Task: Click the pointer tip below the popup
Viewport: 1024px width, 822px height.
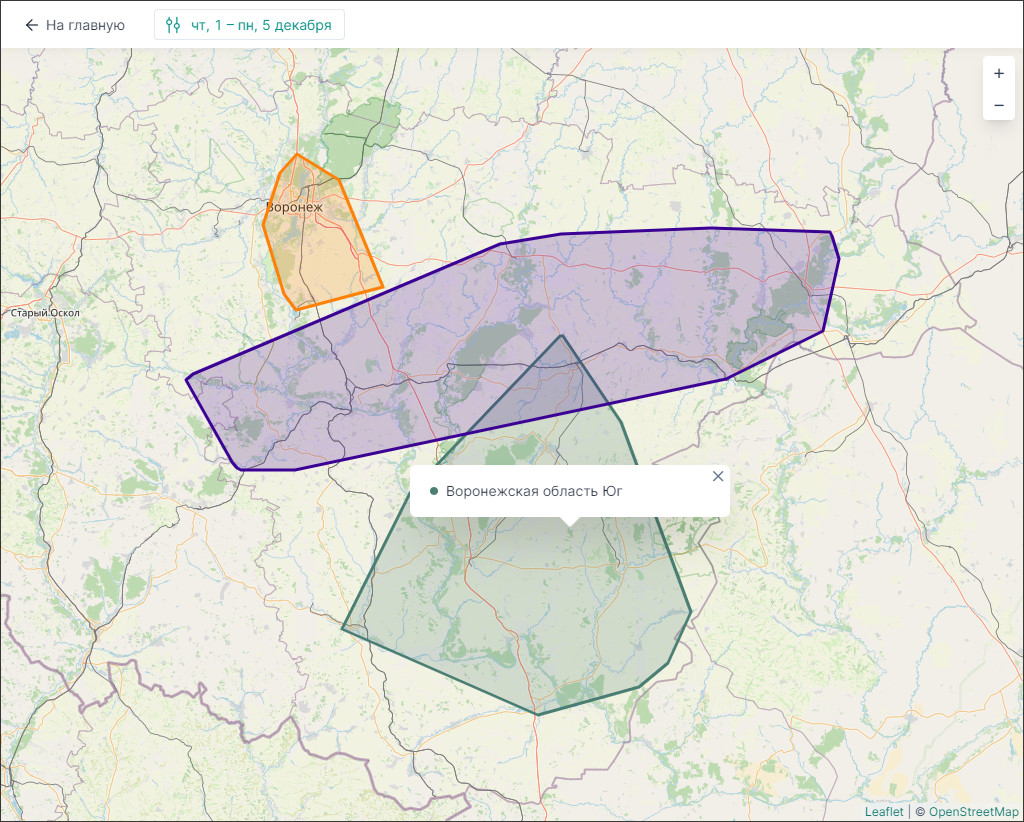Action: click(569, 521)
